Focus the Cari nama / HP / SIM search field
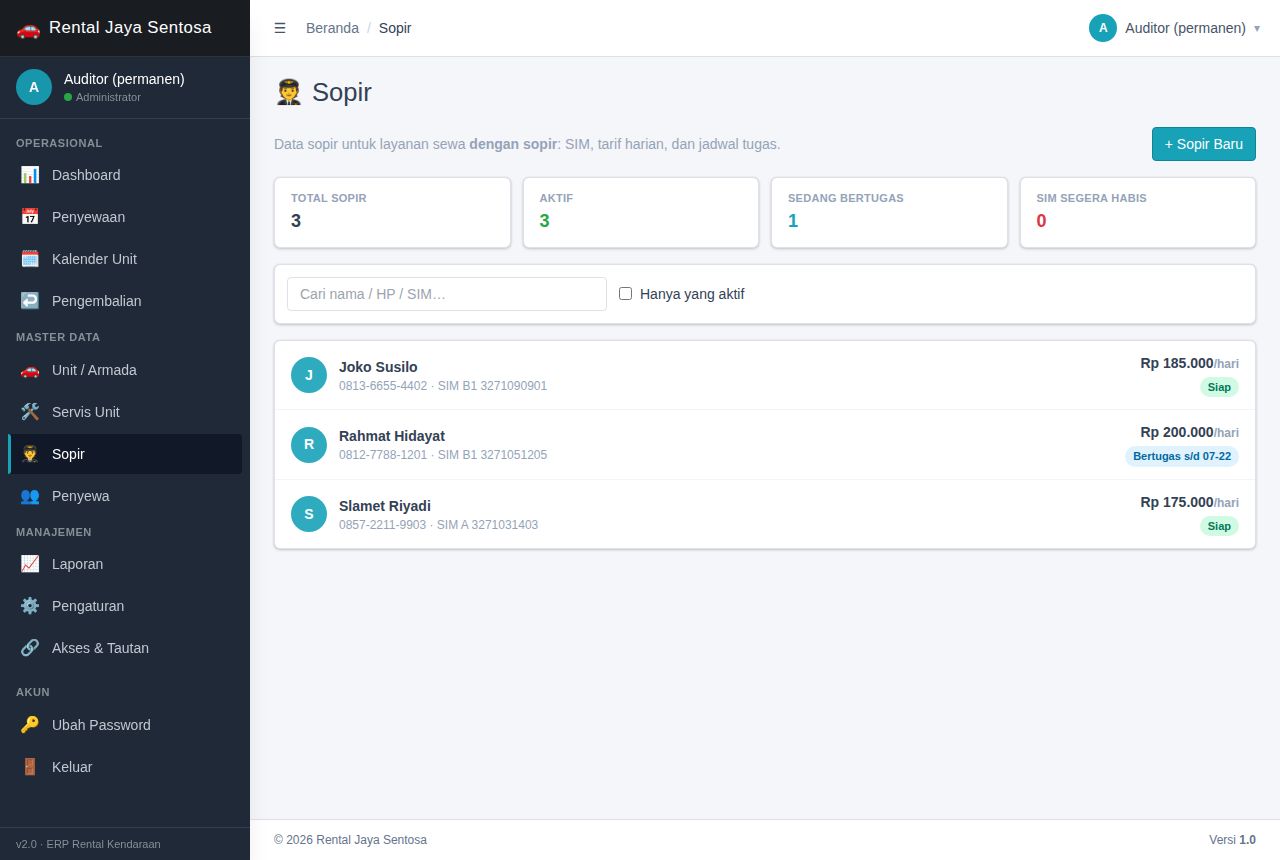Viewport: 1280px width, 860px height. [447, 294]
